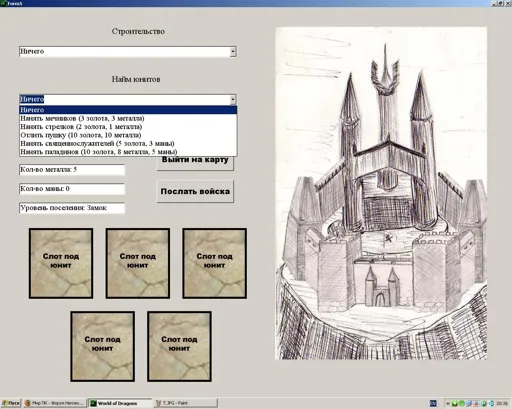This screenshot has width=512, height=409.
Task: Select the middle top-row unit slot
Action: click(138, 263)
